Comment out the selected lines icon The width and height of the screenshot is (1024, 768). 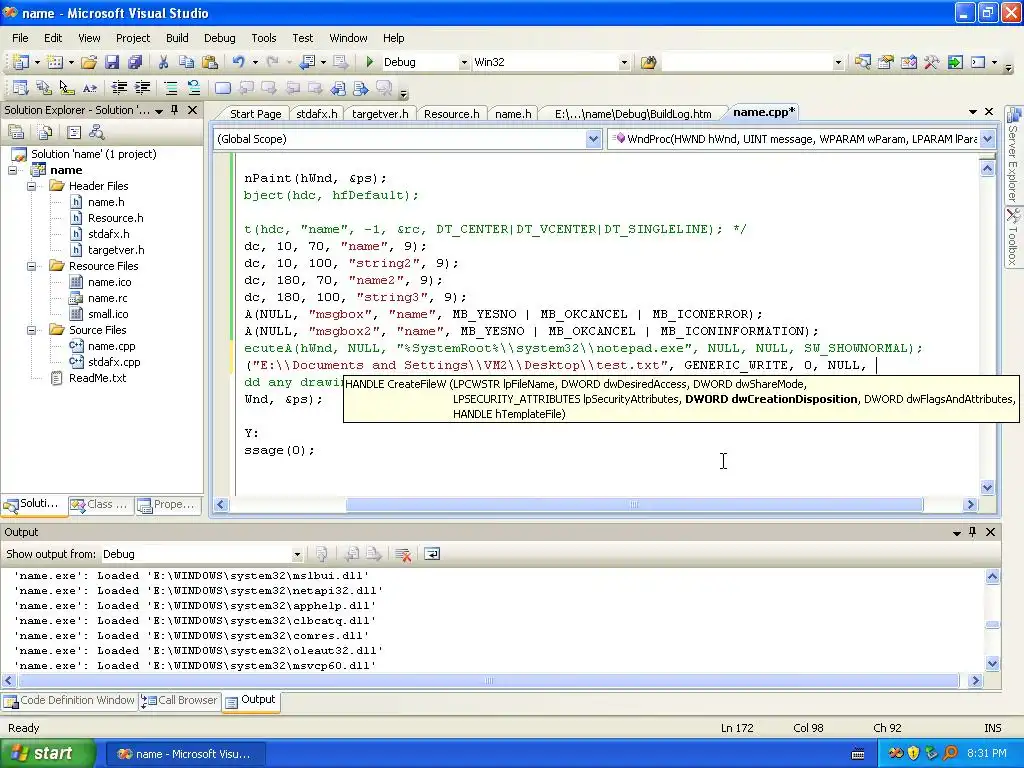(170, 88)
